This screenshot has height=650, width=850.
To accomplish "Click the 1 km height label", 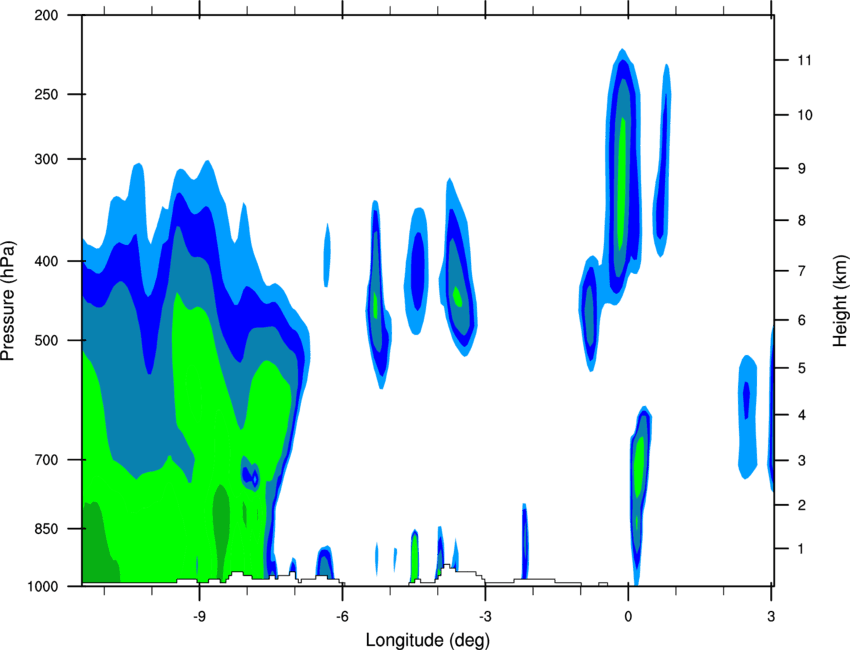I will pos(802,549).
